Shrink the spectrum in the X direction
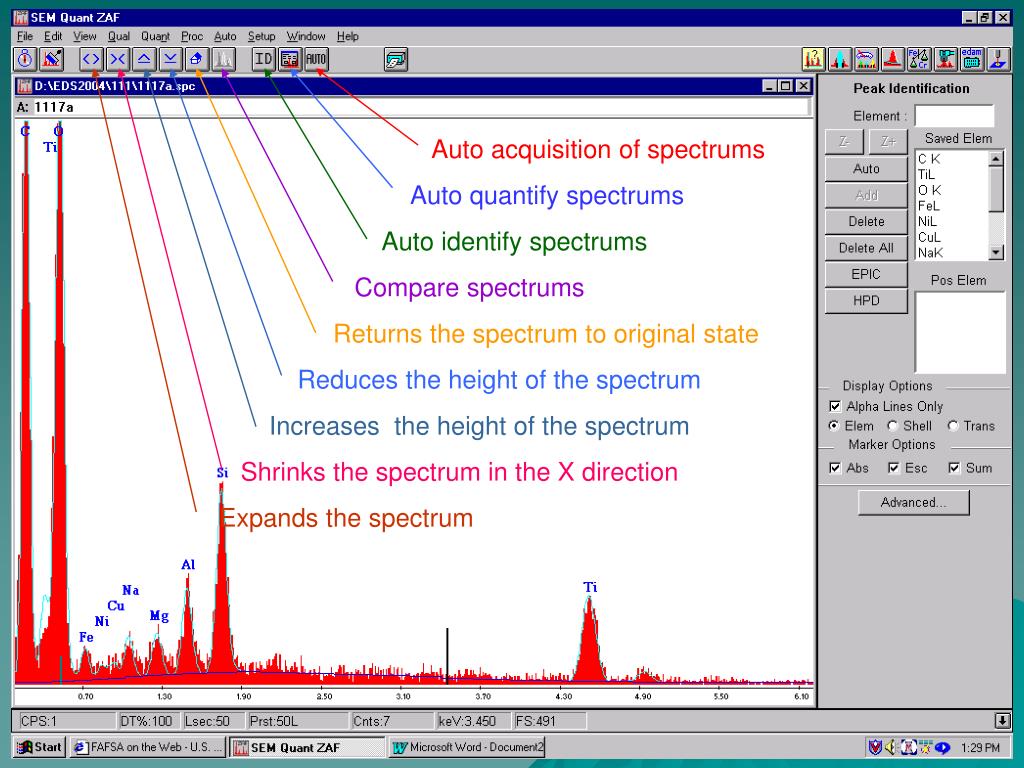Viewport: 1024px width, 768px height. point(118,59)
